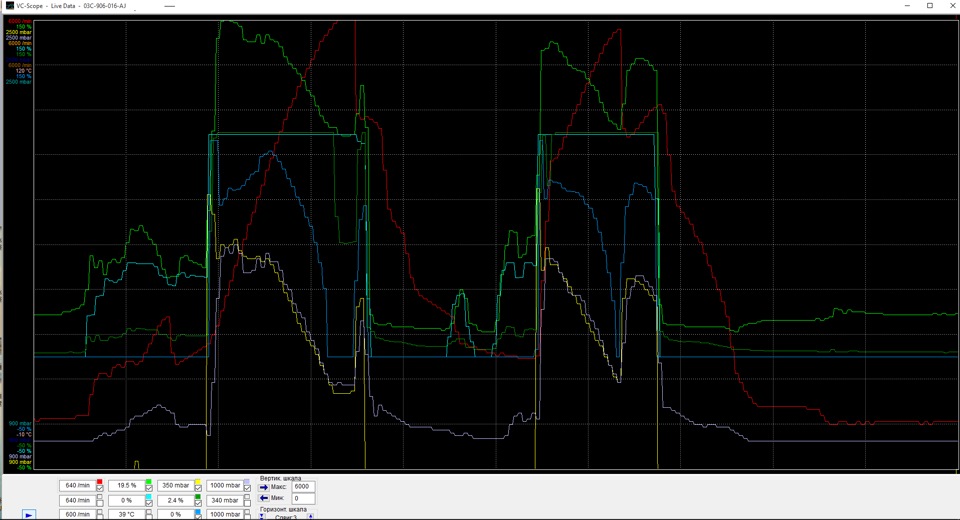Click the 340 mbar value field
960x520 pixels.
point(225,500)
